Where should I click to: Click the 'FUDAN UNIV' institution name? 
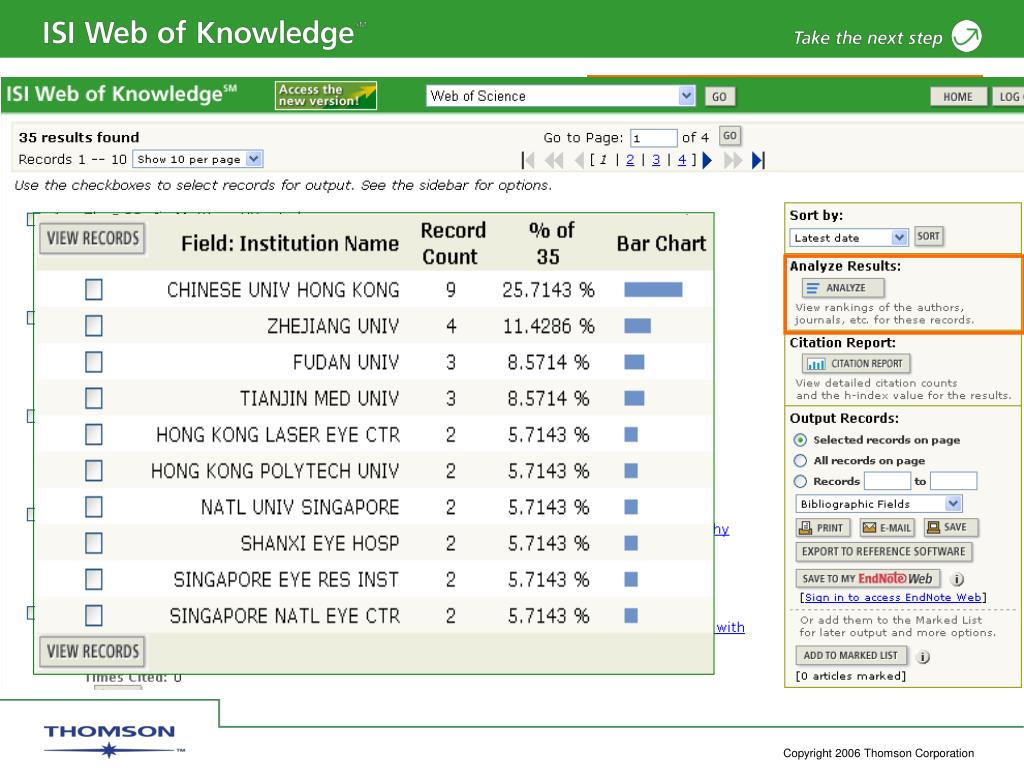coord(346,362)
